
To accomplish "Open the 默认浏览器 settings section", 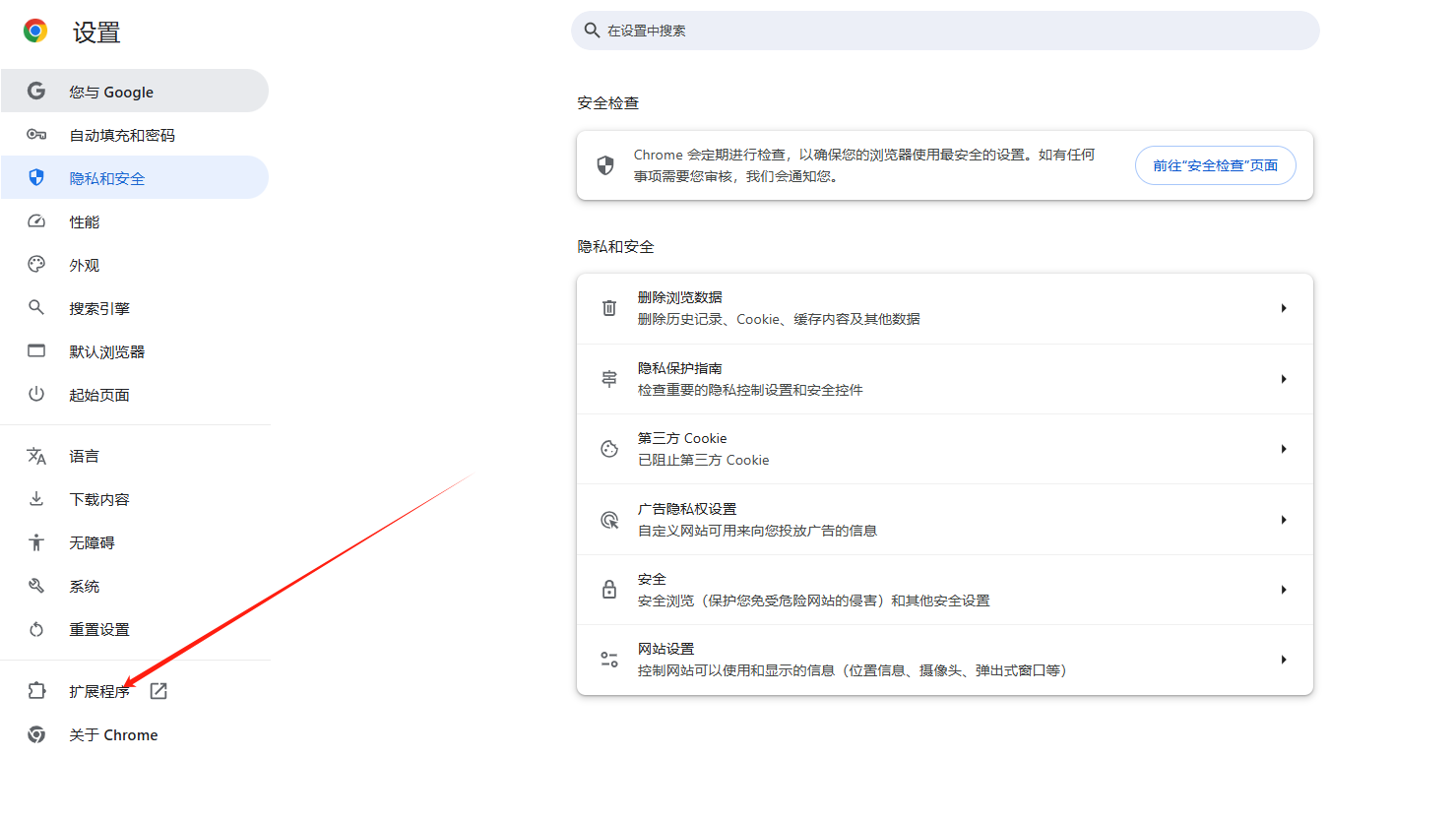I will (134, 350).
